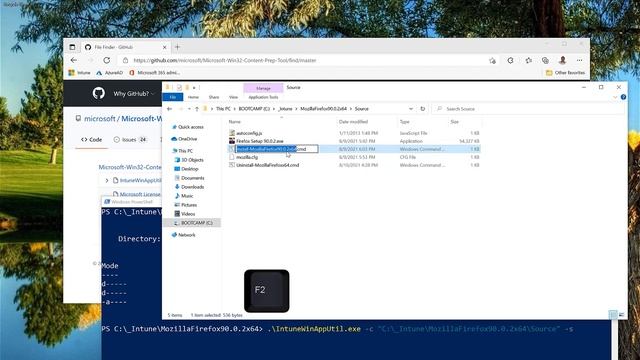Viewport: 640px width, 360px height.
Task: Click This PC in the breadcrumb path
Action: pos(223,109)
